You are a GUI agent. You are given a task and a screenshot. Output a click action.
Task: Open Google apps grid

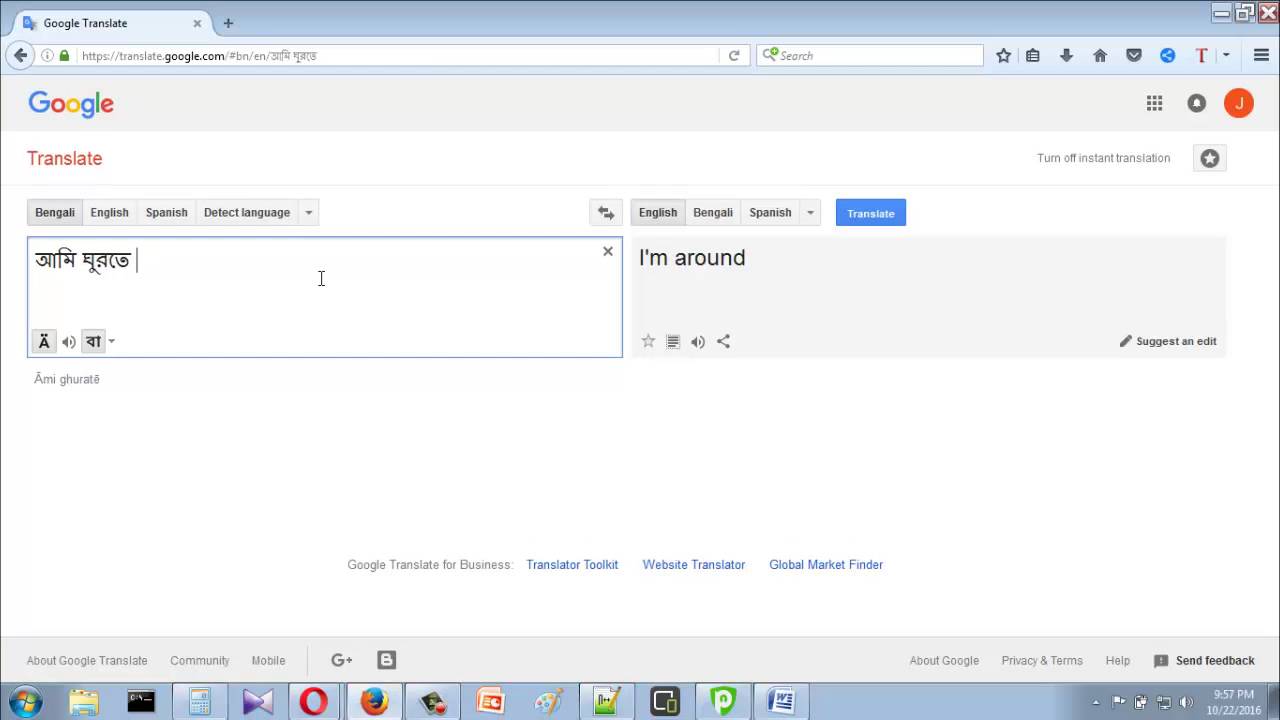pos(1154,103)
